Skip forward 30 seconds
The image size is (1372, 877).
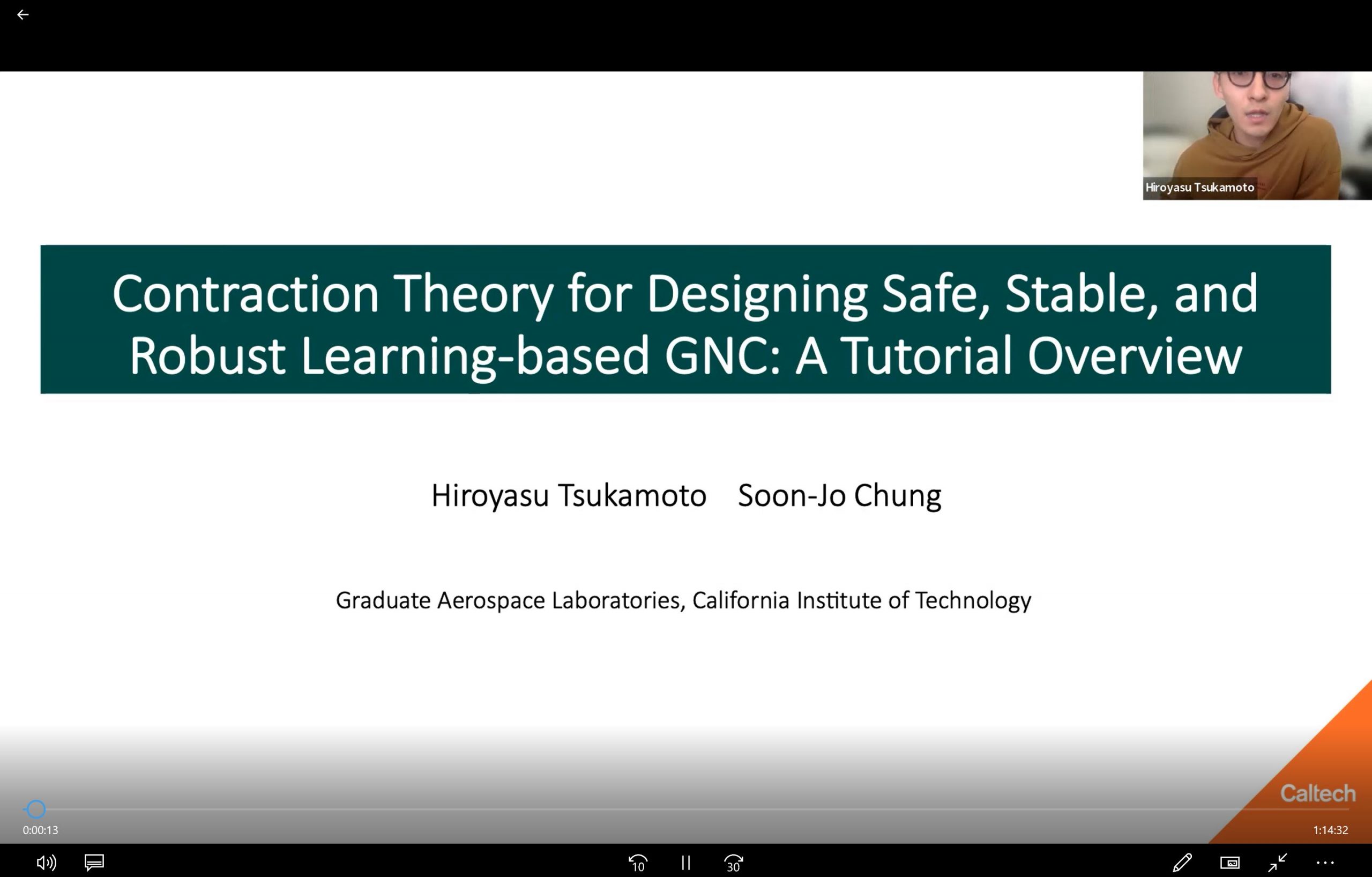tap(733, 863)
